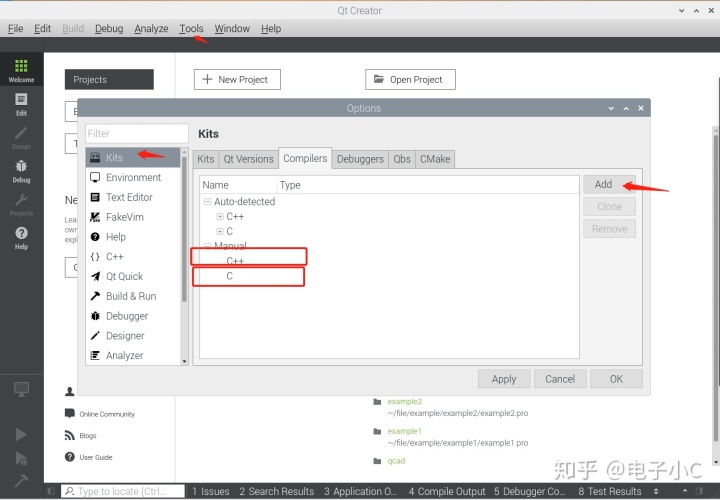The image size is (720, 500).
Task: Open recent project qcad
Action: pyautogui.click(x=396, y=461)
